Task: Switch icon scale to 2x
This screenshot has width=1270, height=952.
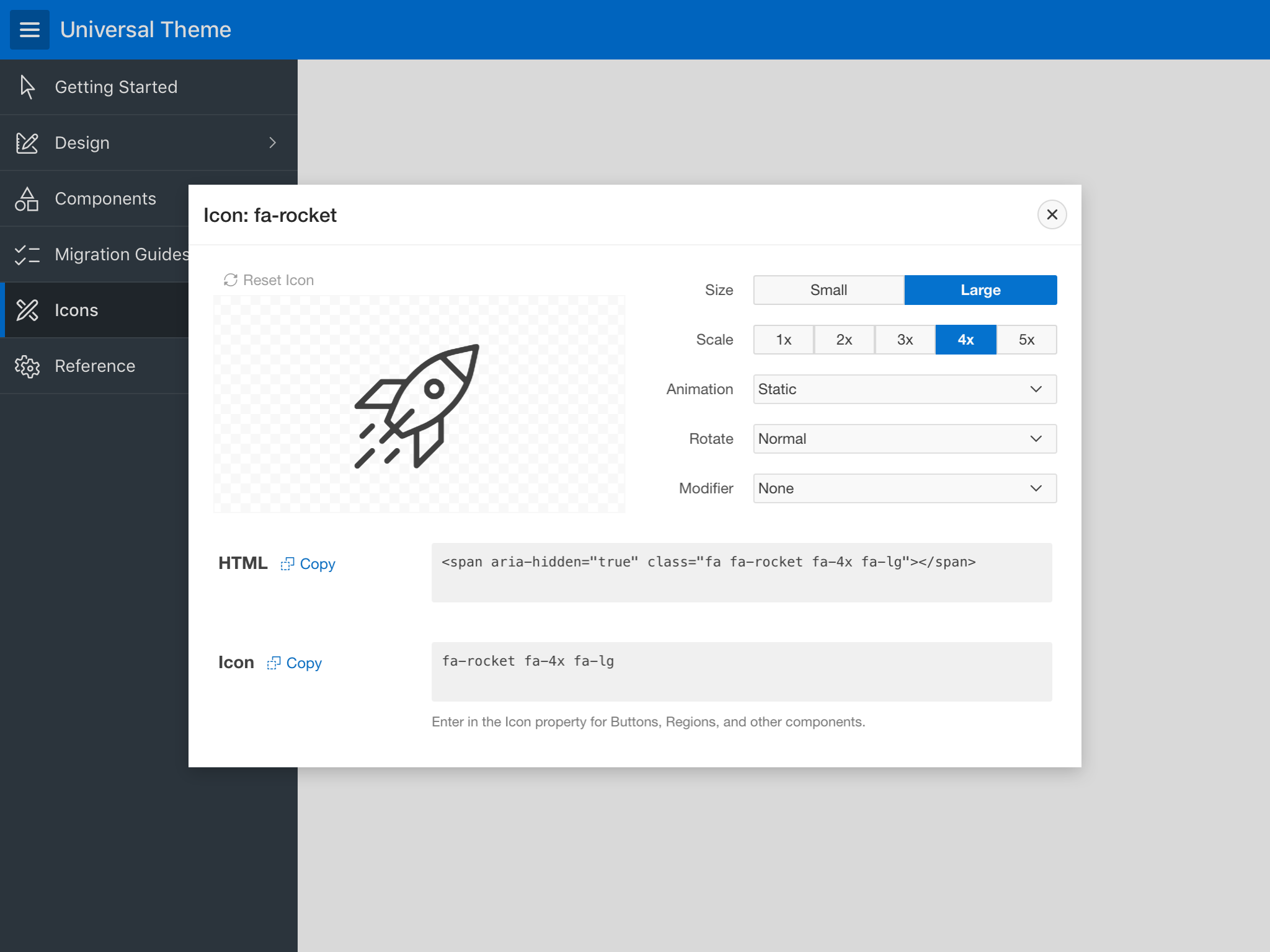Action: coord(843,340)
